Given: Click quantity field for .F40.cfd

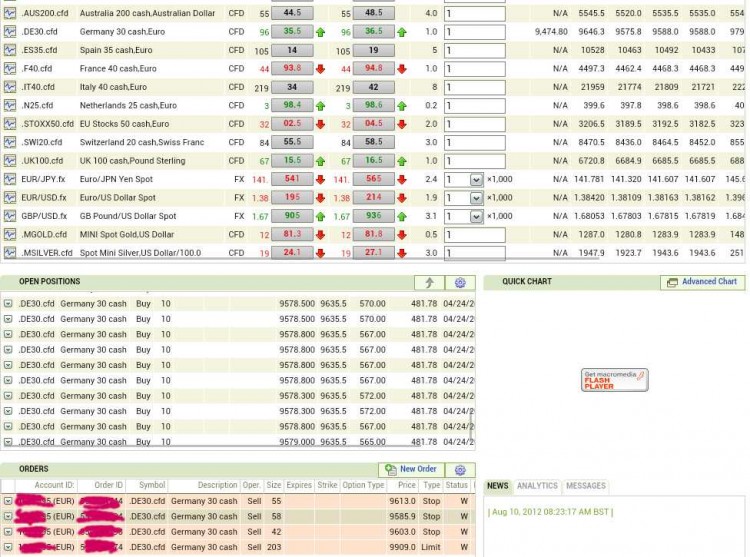Looking at the screenshot, I should tap(474, 69).
